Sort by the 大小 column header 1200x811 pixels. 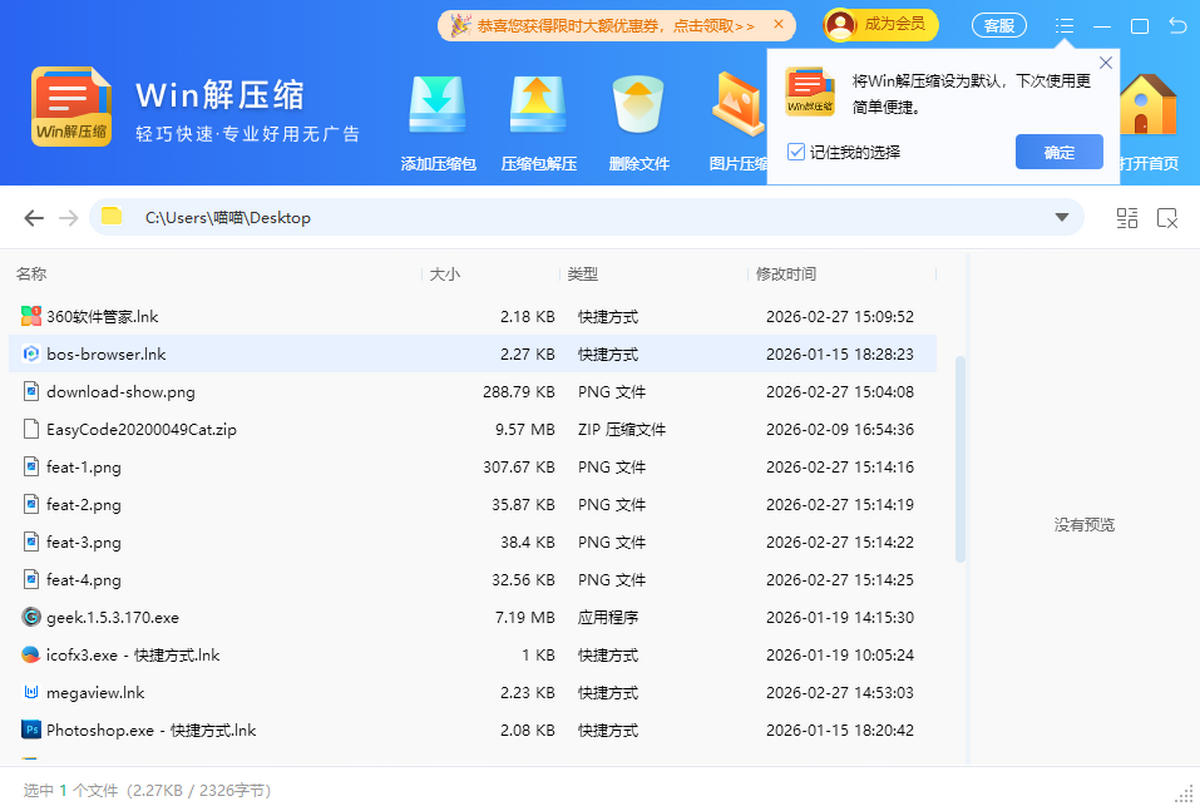[445, 273]
